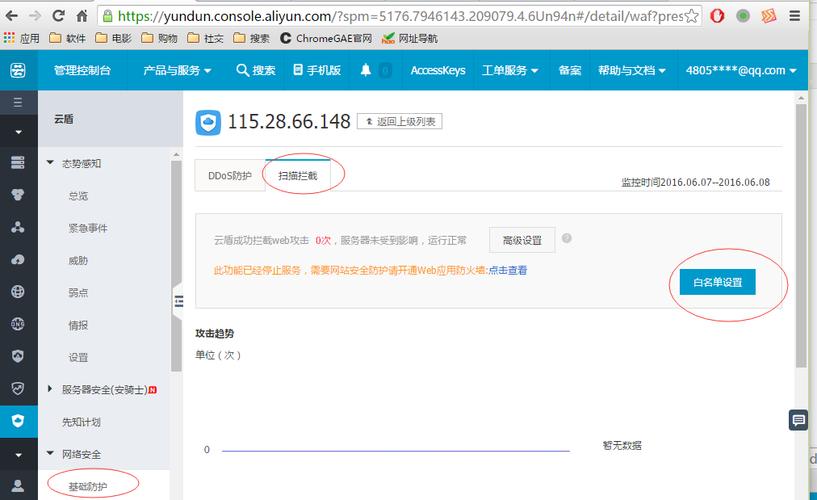This screenshot has height=500, width=817.
Task: Select 威胁 in the left tree
Action: pyautogui.click(x=78, y=260)
